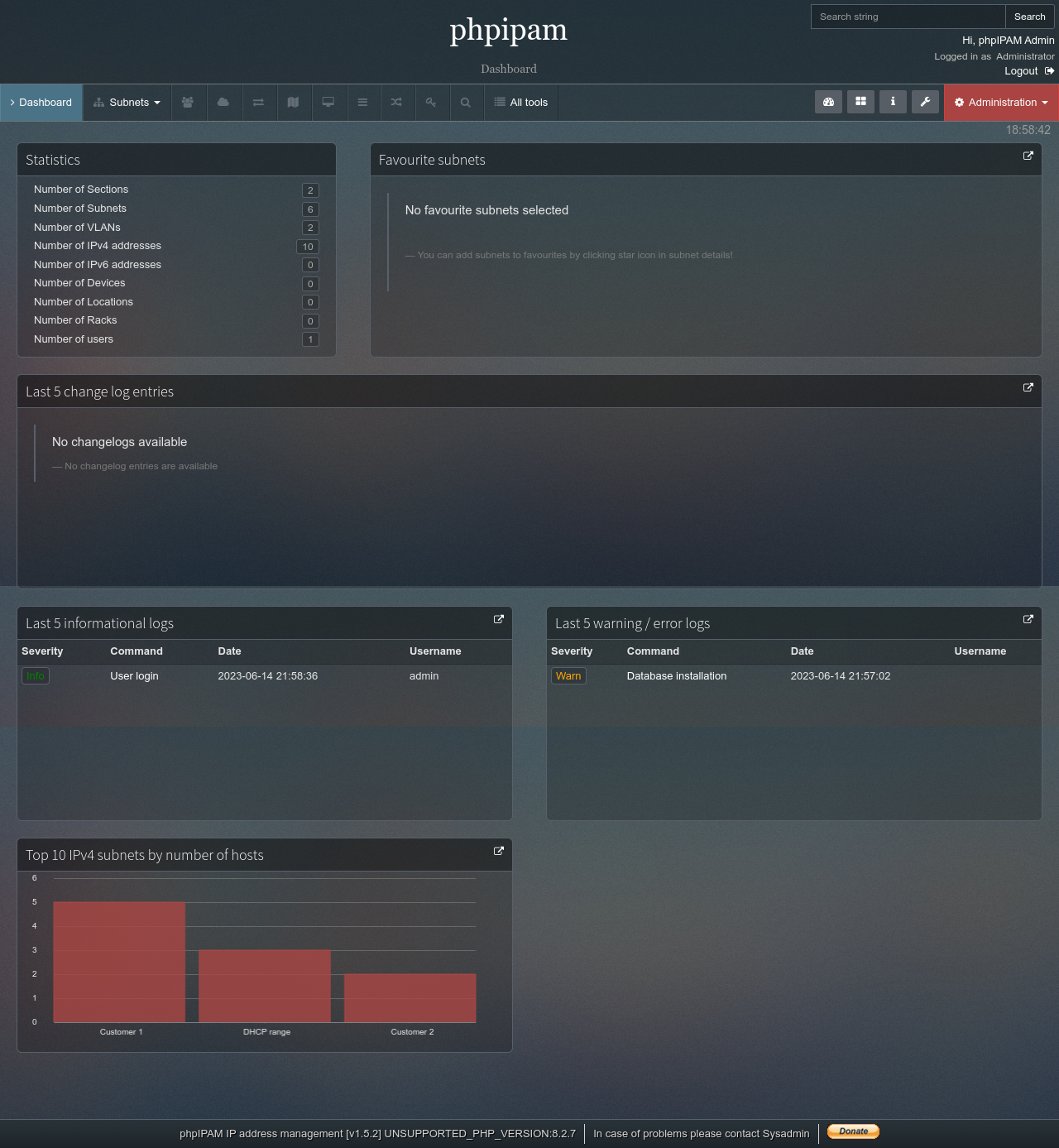Open the Customers users icon in navbar
Viewport: 1059px width, 1148px height.
189,103
